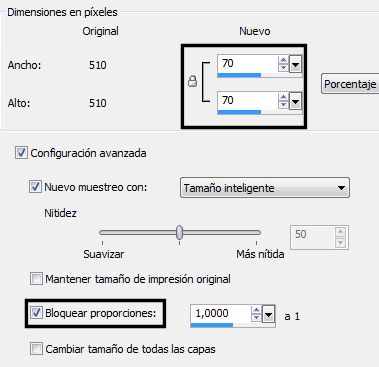Open the Ancho value dropdown arrow
This screenshot has width=379, height=367.
(x=295, y=64)
